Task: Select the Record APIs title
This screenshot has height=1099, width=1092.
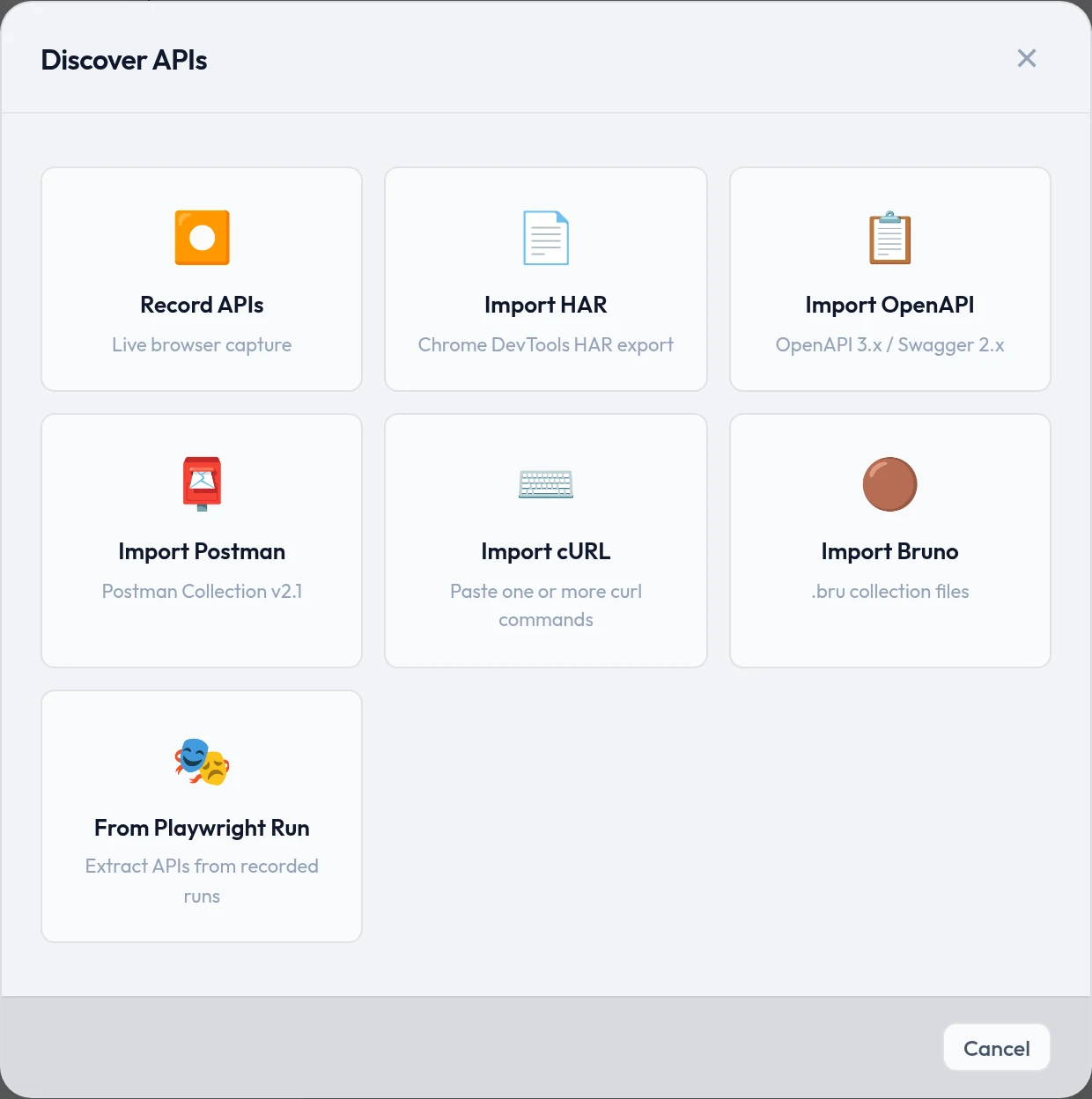Action: pos(202,305)
